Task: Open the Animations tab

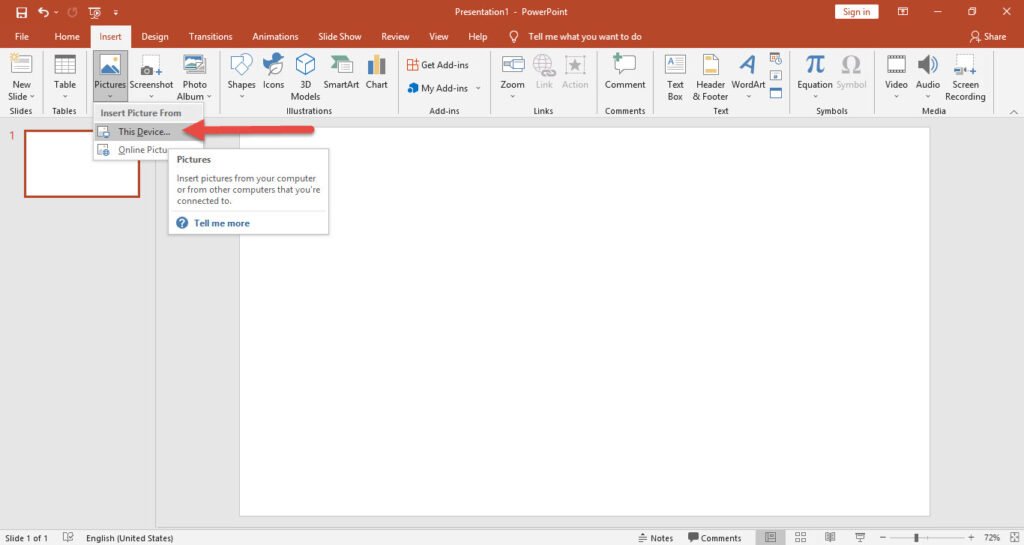Action: pos(275,37)
